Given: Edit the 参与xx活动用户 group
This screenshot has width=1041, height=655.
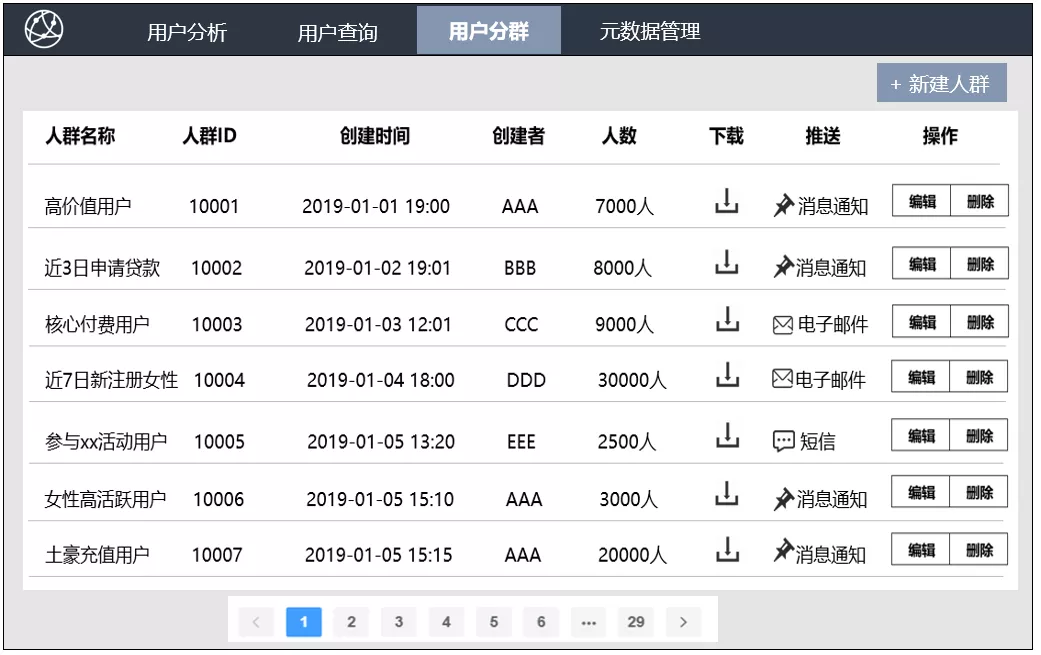Looking at the screenshot, I should [921, 435].
